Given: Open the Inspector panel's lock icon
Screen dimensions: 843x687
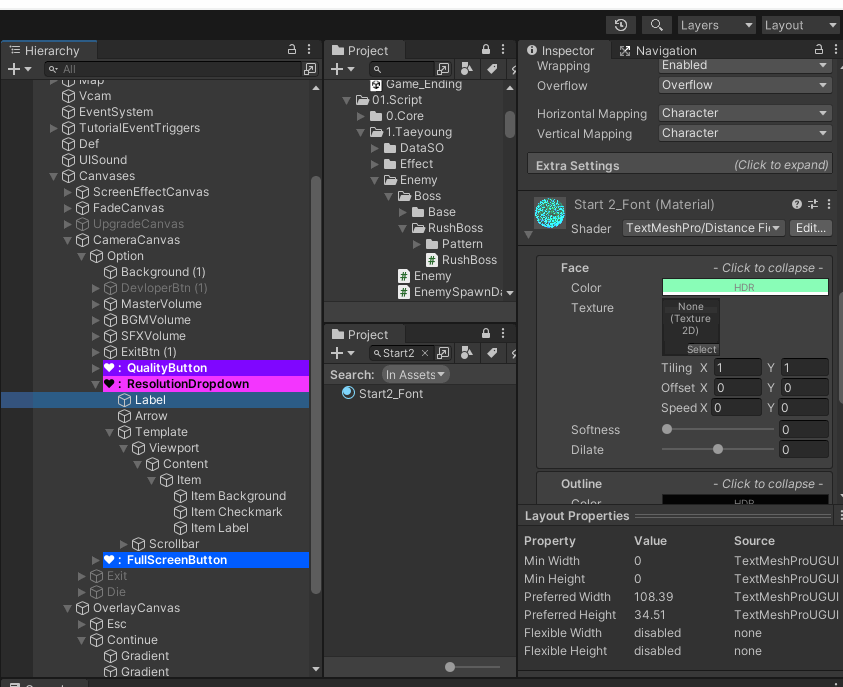Looking at the screenshot, I should [818, 49].
